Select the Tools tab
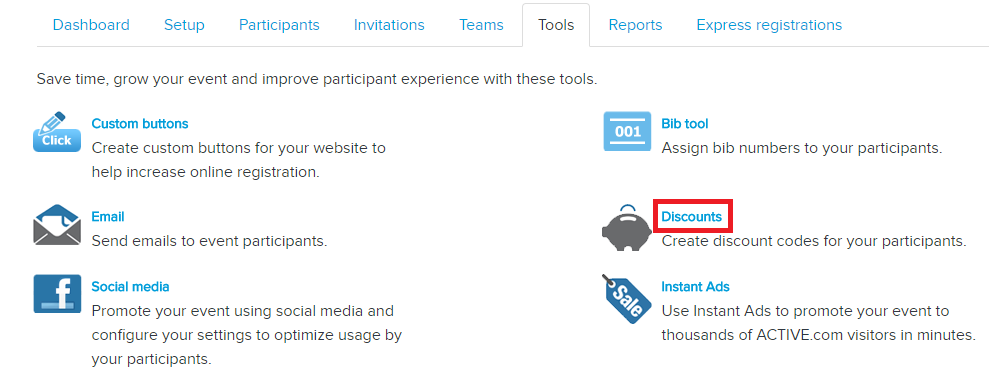 point(556,25)
